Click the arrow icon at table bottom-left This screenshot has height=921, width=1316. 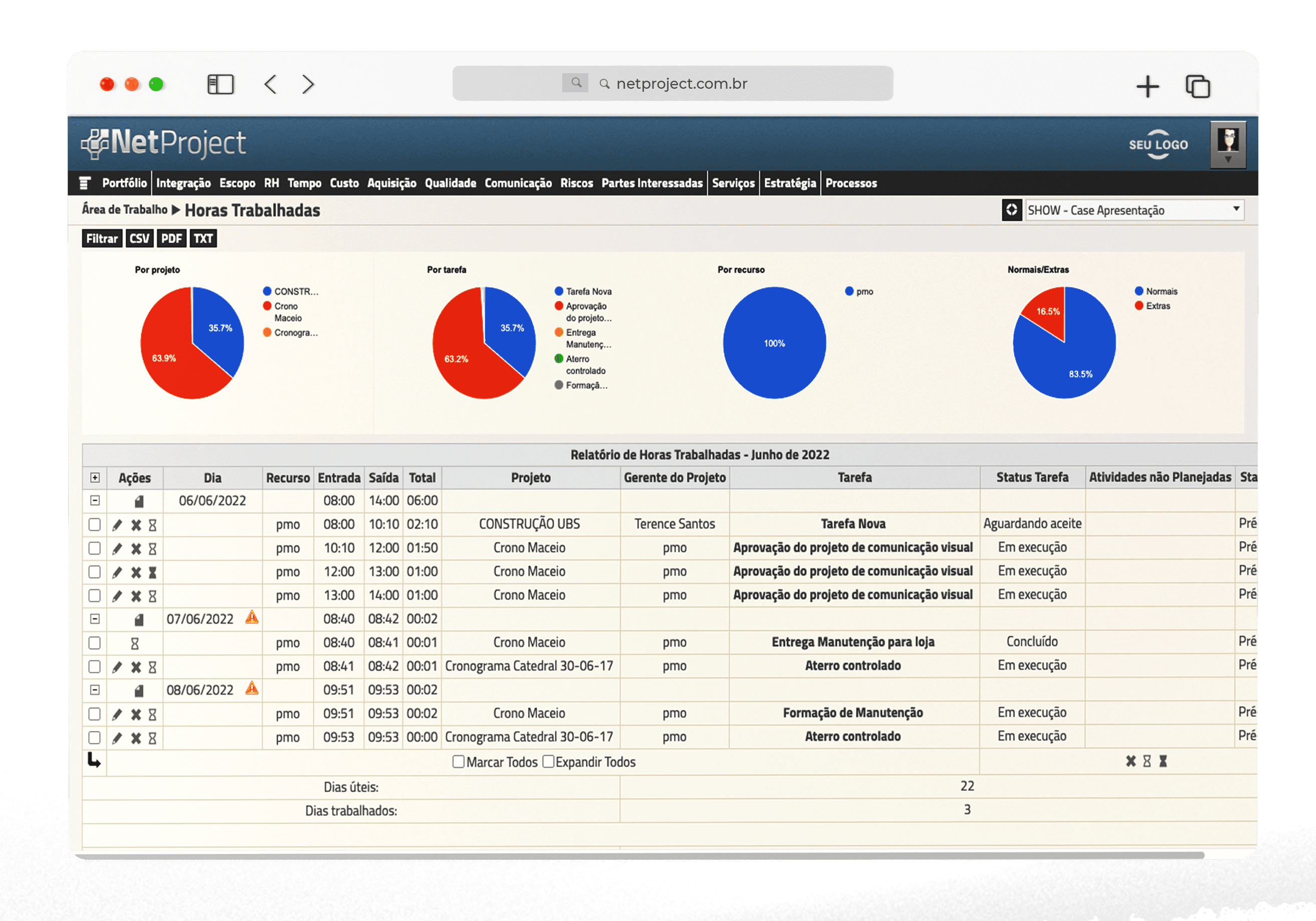pyautogui.click(x=94, y=761)
